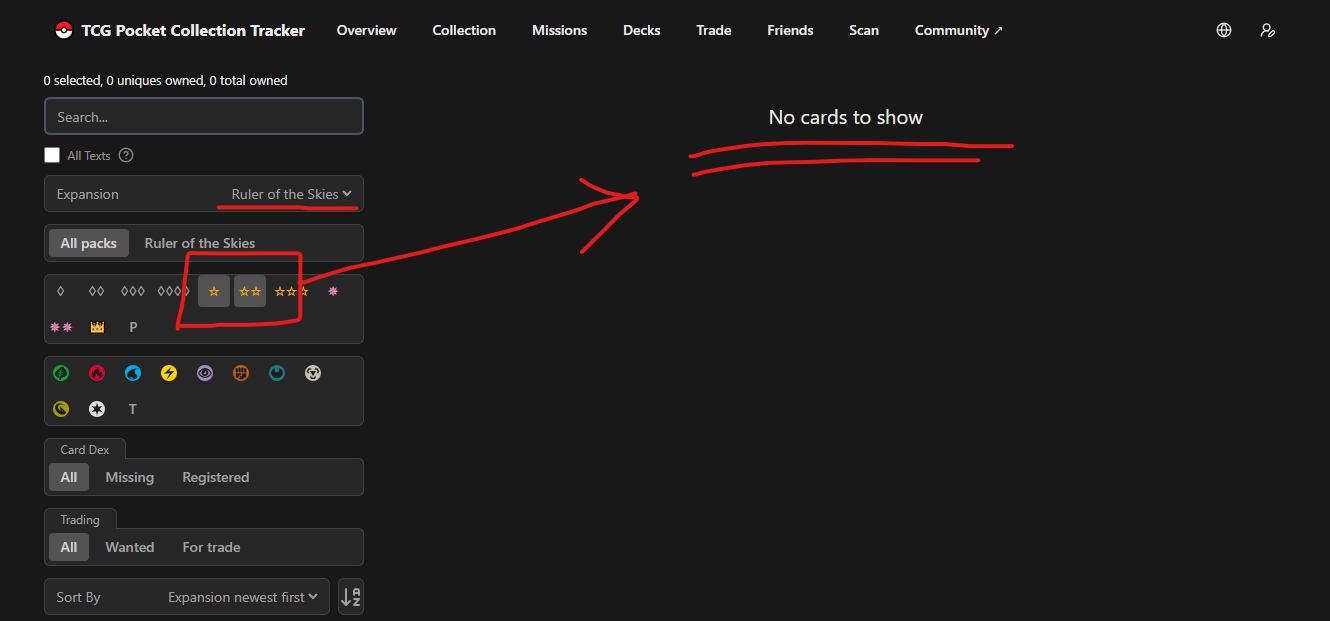Select the All packs tab
Viewport: 1330px width, 621px height.
88,243
